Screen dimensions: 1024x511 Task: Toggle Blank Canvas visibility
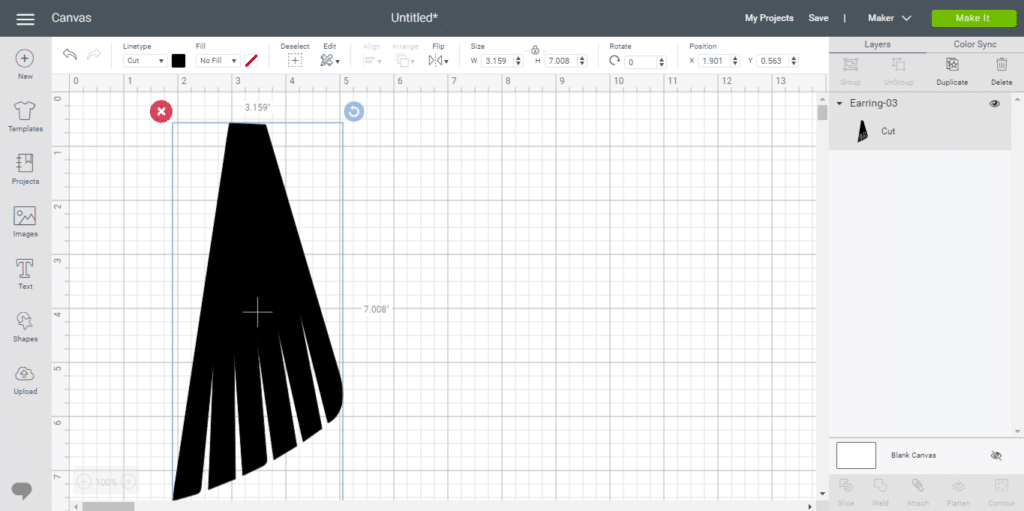tap(995, 455)
